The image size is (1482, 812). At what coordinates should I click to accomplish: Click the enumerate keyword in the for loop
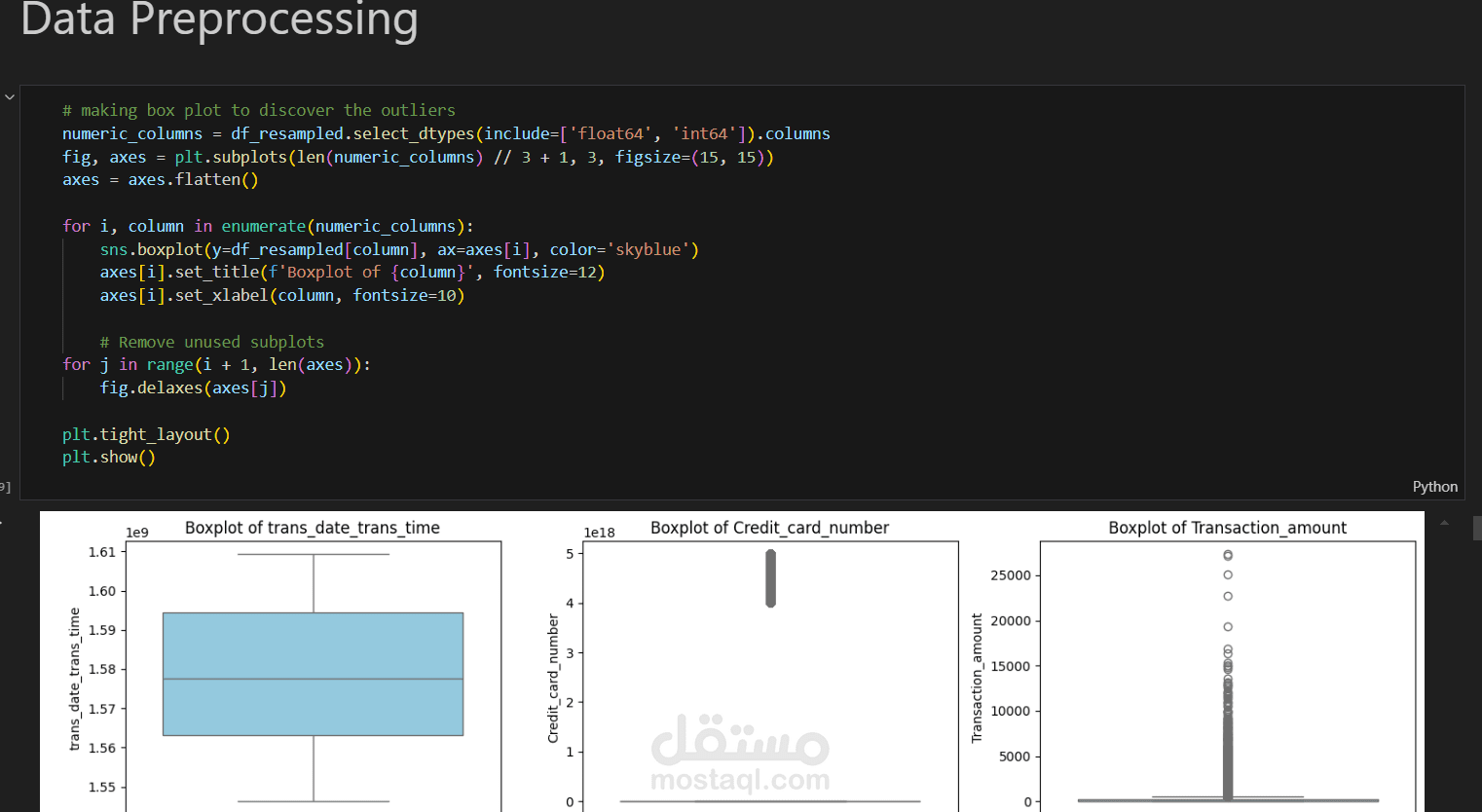tap(263, 226)
